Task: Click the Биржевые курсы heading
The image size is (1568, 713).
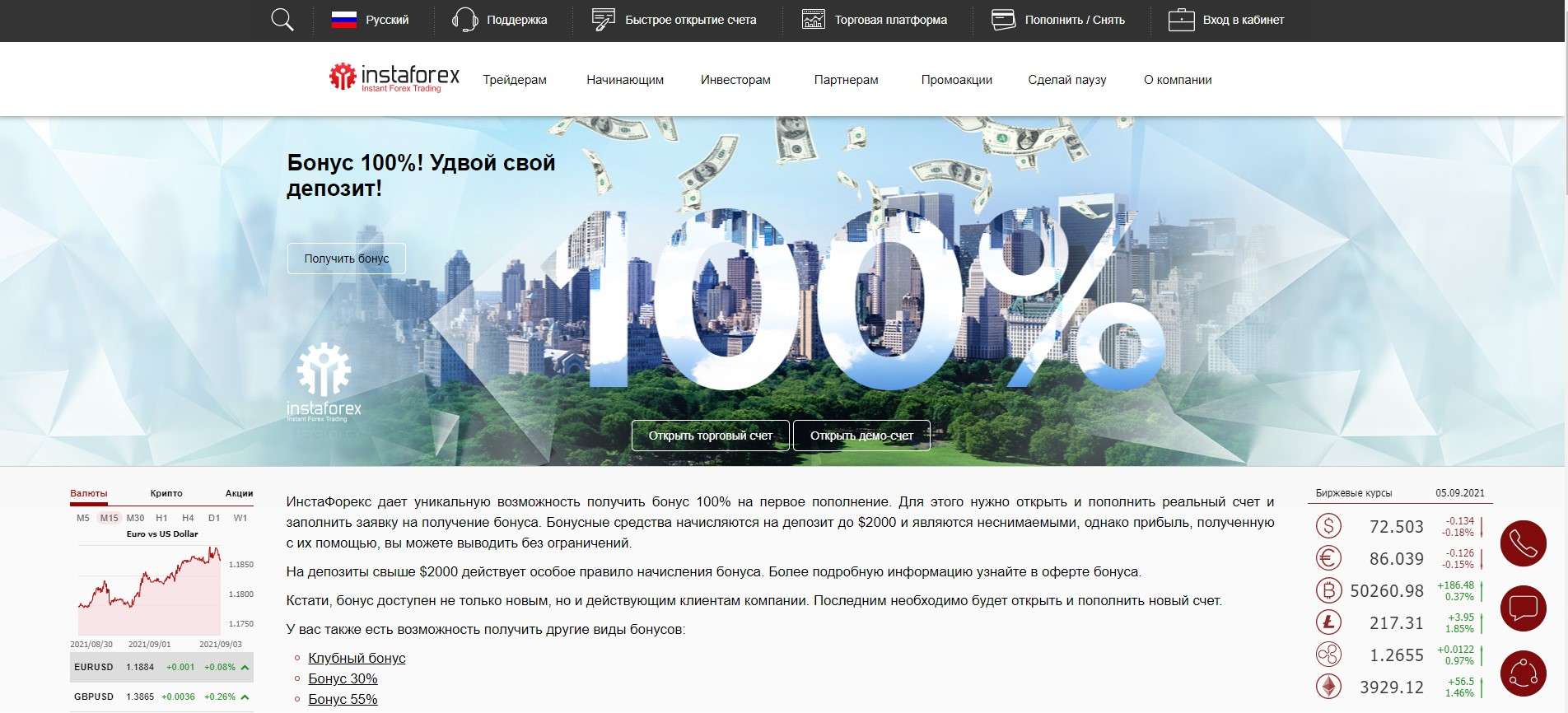Action: 1354,493
